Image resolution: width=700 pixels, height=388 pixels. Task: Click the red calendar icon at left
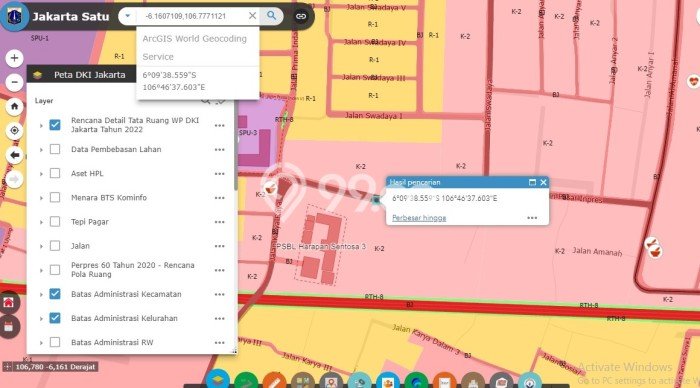(x=9, y=327)
